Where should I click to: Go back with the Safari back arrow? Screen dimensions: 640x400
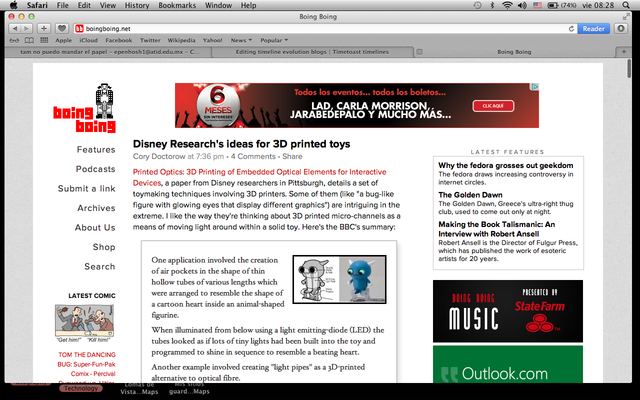[x=15, y=29]
